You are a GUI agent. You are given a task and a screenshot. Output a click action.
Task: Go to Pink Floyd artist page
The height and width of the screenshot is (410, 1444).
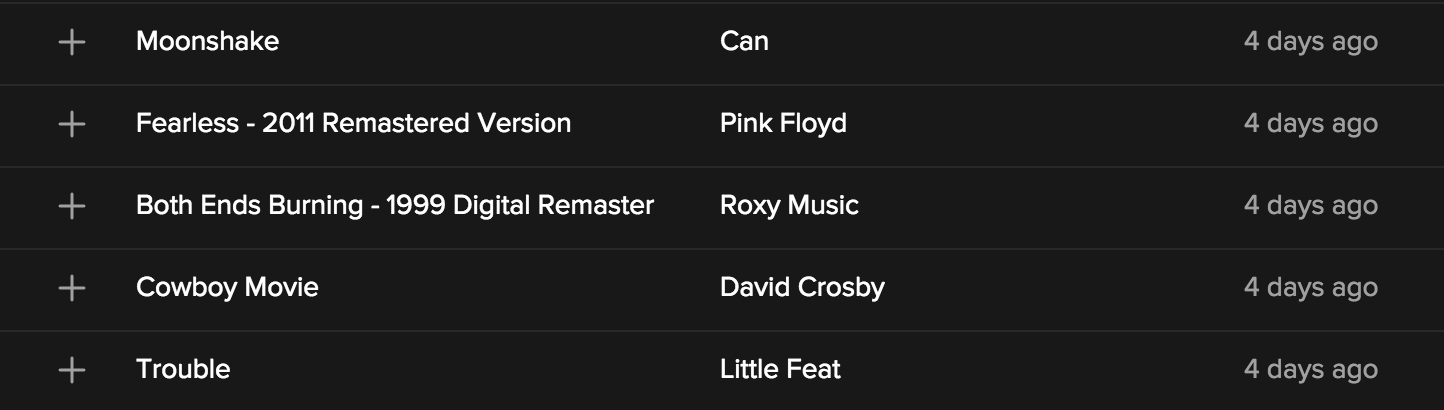point(783,124)
